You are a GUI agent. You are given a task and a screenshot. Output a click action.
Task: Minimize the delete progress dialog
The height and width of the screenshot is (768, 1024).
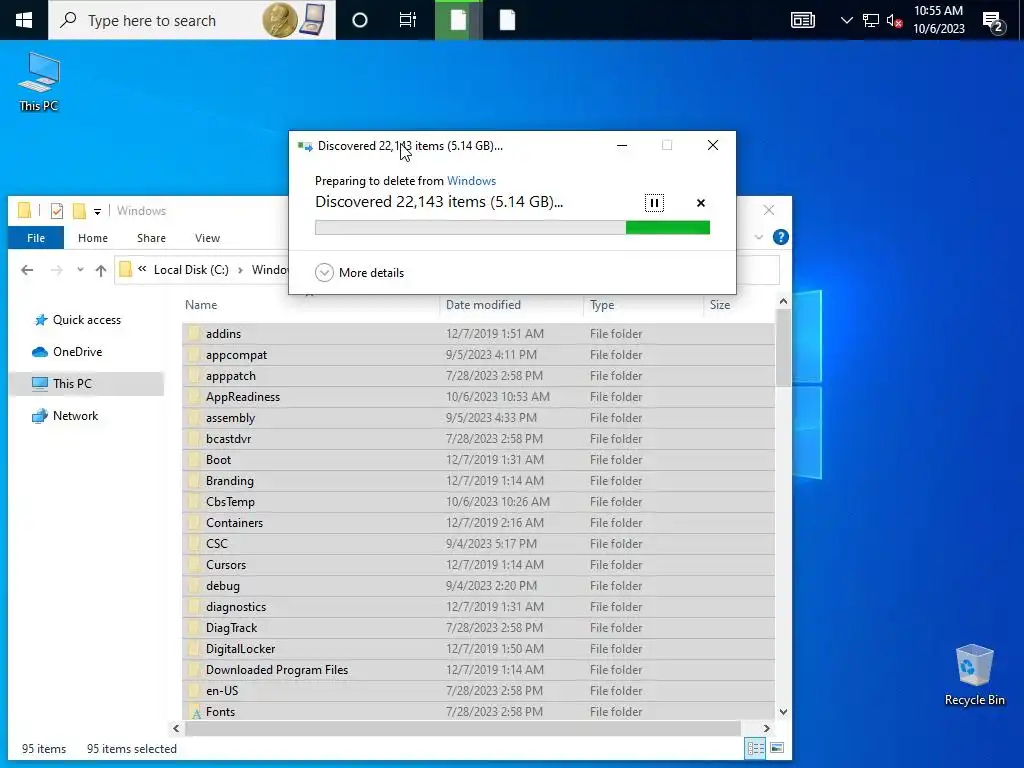pos(622,145)
